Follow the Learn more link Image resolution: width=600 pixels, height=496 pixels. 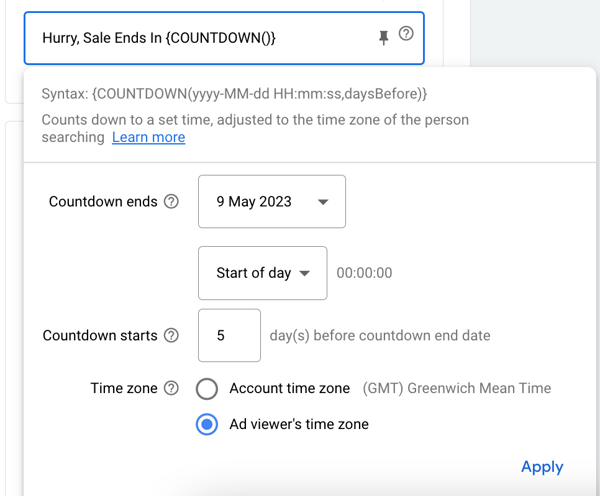click(148, 137)
